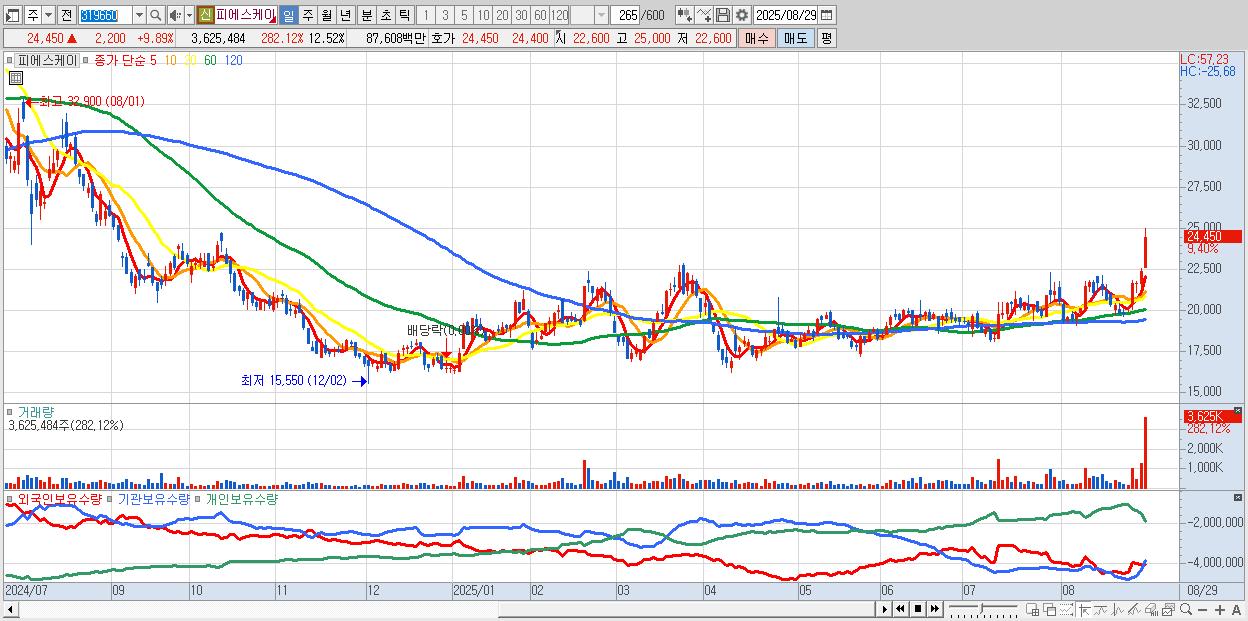The width and height of the screenshot is (1248, 621).
Task: Expand the interval dropdown after 120
Action: tap(602, 15)
